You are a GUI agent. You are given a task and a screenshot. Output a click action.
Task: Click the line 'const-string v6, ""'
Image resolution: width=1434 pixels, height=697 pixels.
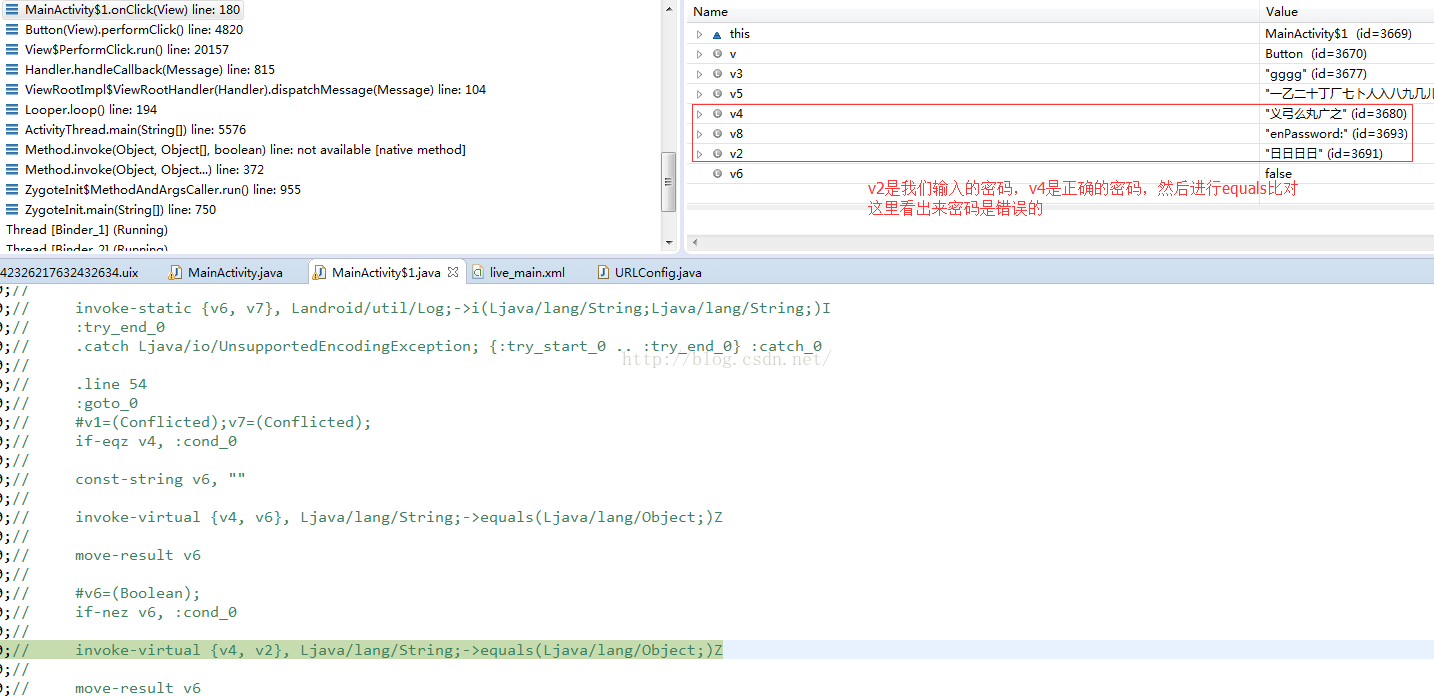[160, 479]
